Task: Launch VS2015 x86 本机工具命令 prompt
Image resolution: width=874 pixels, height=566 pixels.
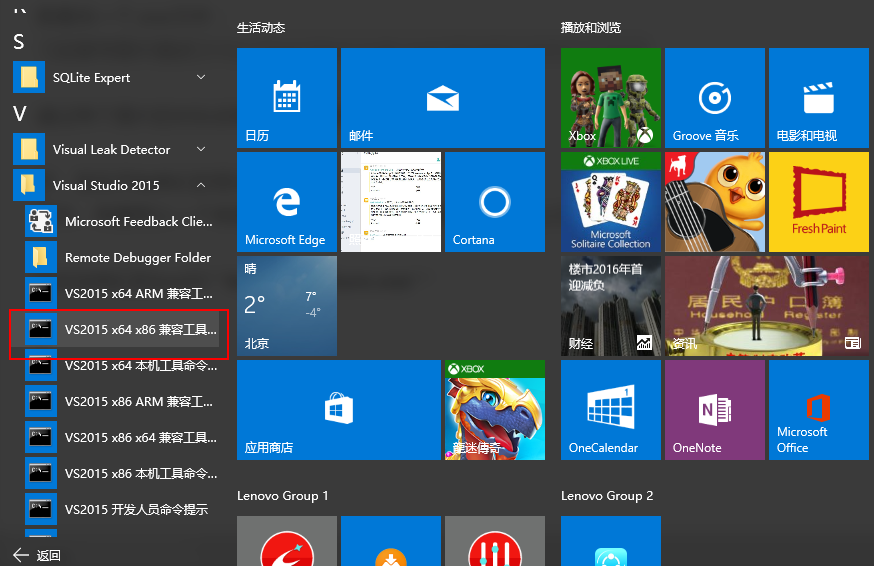Action: 122,473
